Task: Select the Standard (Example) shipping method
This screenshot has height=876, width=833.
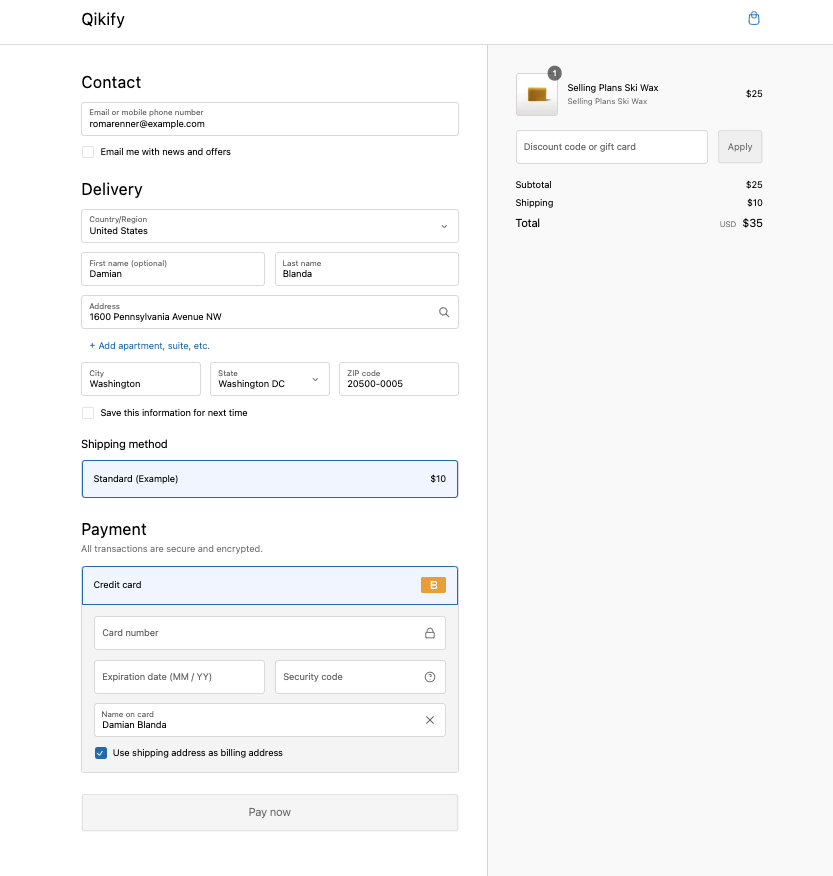Action: coord(270,479)
